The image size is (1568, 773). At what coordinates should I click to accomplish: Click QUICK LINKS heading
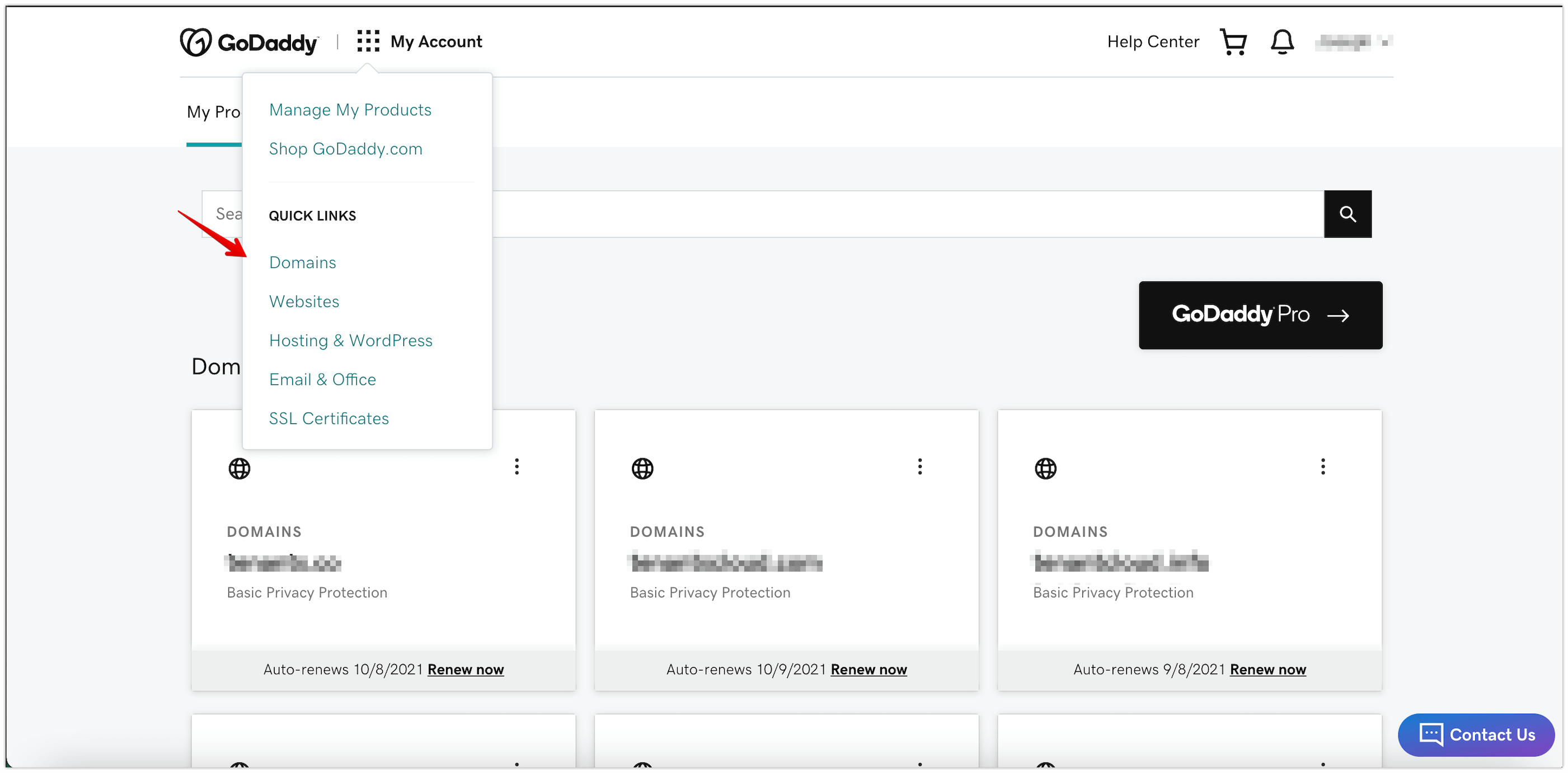point(312,216)
